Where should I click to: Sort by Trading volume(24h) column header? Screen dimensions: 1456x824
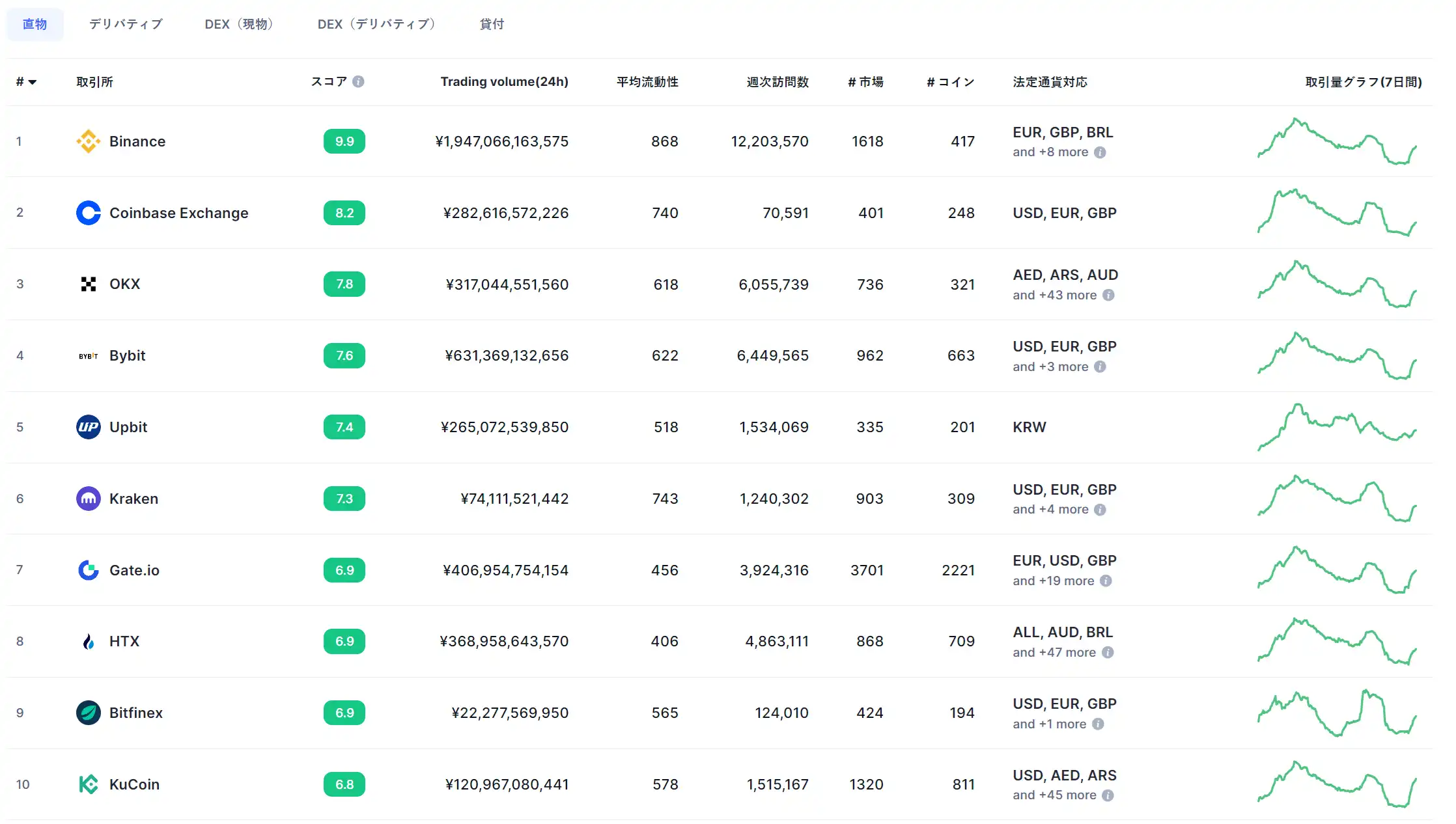click(x=504, y=81)
